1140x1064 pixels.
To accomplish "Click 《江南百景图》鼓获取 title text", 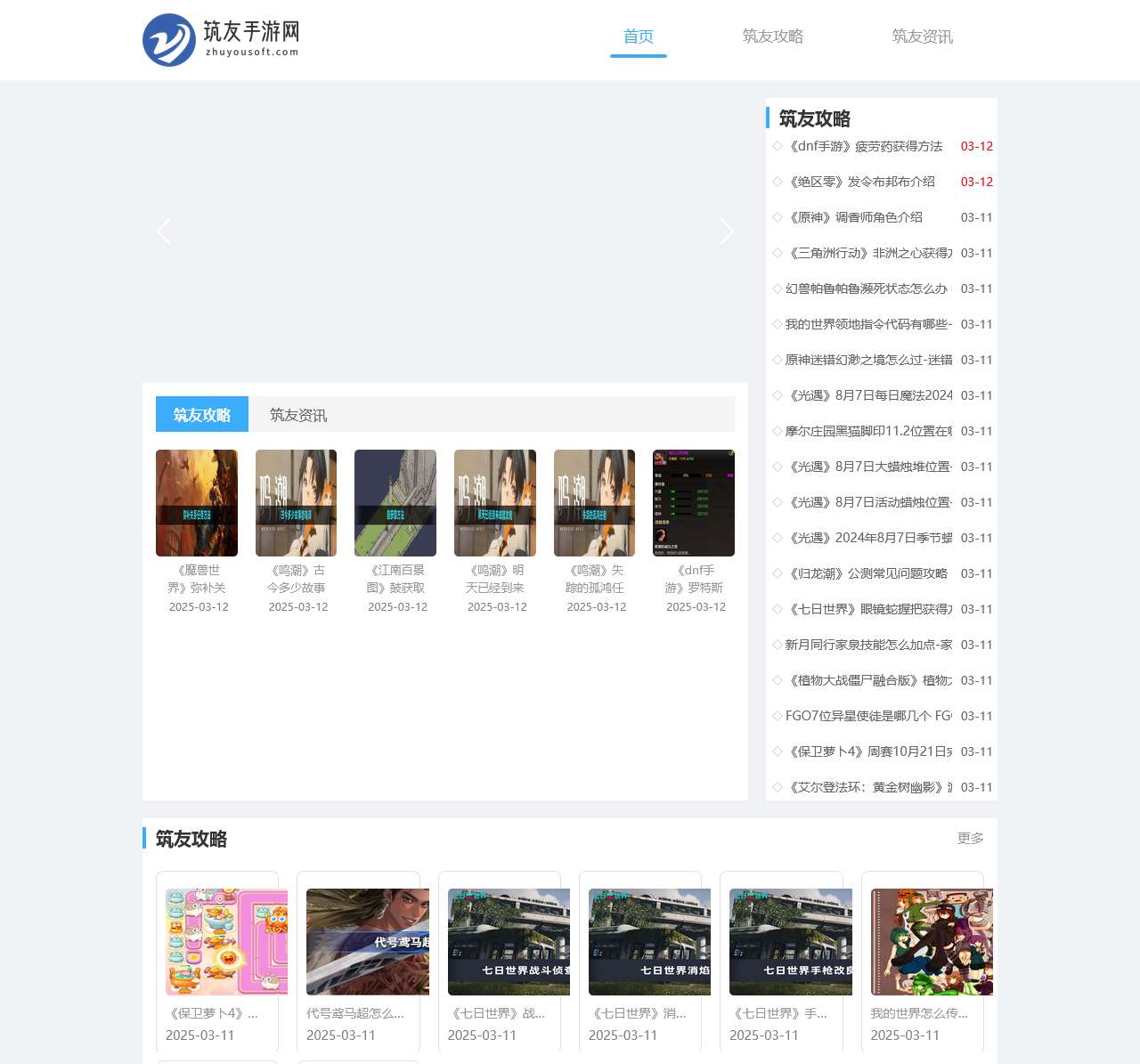I will [395, 579].
